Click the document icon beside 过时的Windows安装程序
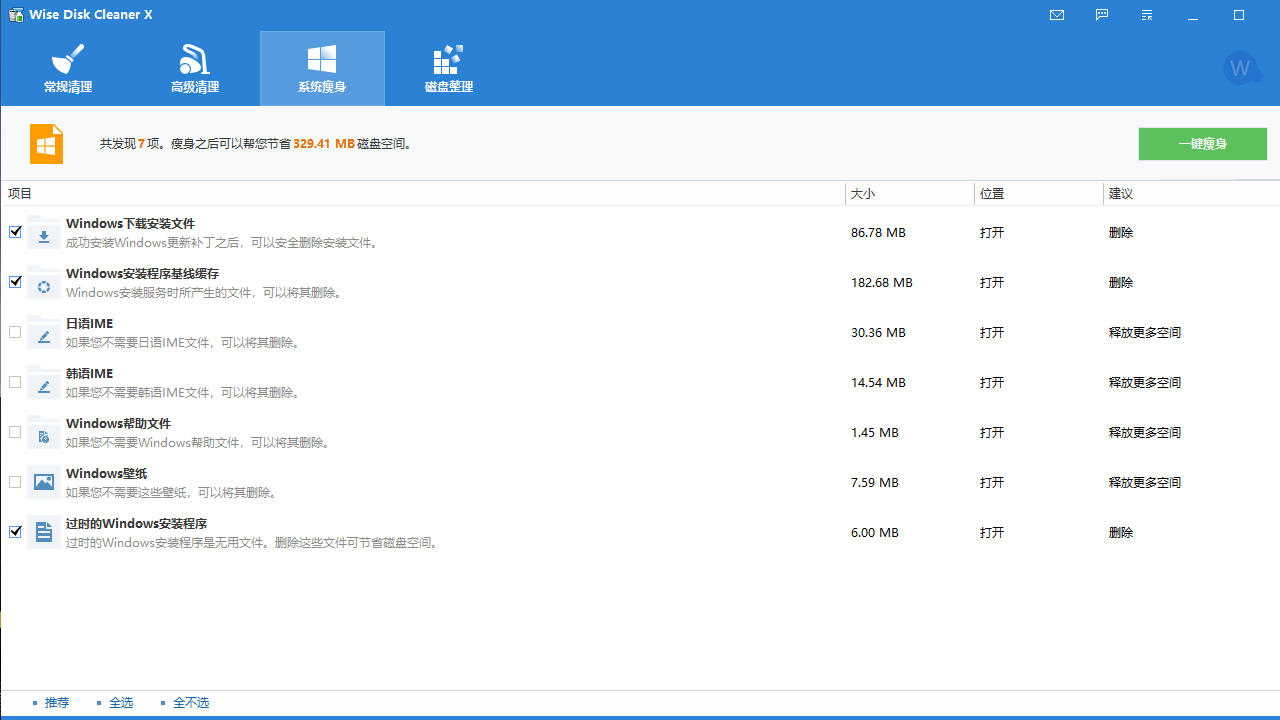1280x720 pixels. point(43,532)
